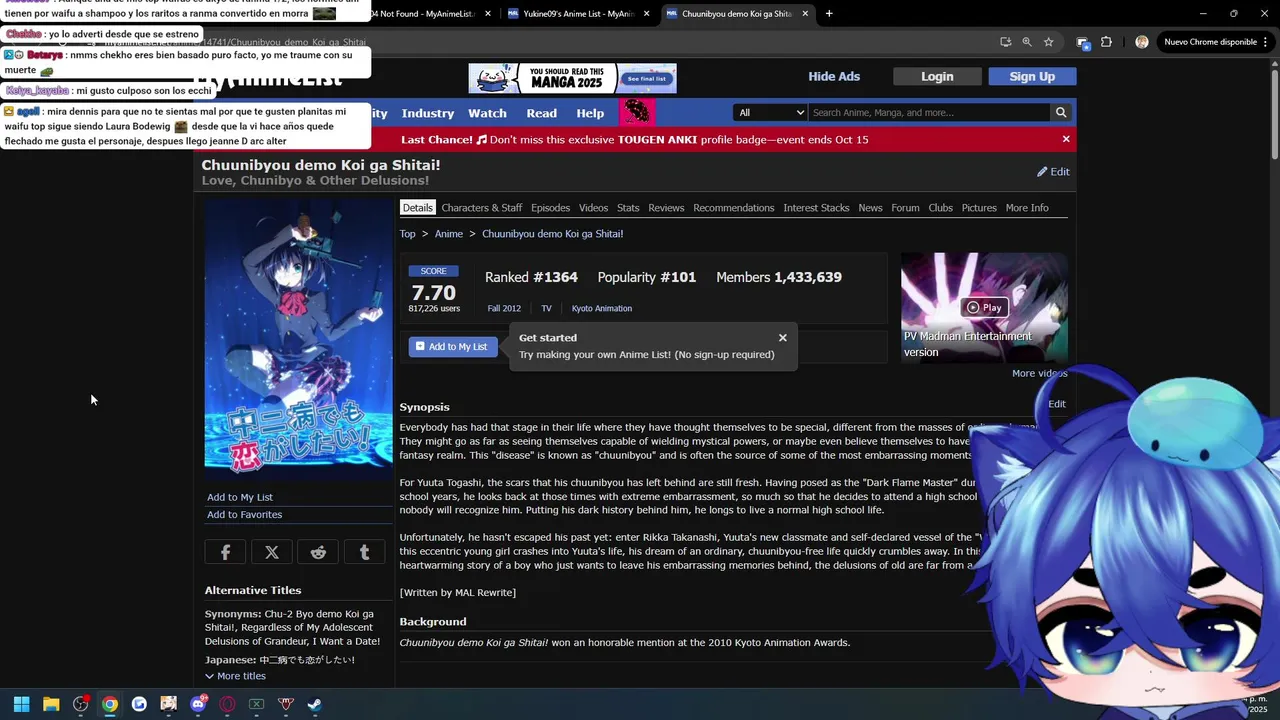Switch to the Stats tab
This screenshot has height=720, width=1280.
point(628,208)
